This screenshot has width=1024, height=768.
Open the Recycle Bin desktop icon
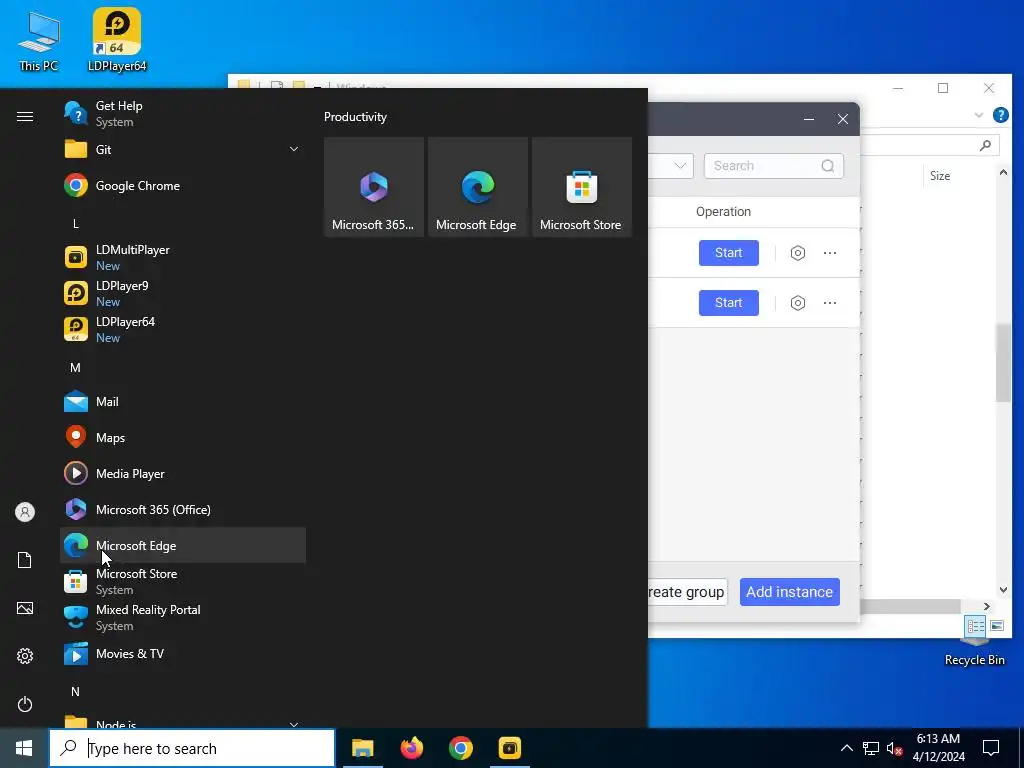coord(974,653)
